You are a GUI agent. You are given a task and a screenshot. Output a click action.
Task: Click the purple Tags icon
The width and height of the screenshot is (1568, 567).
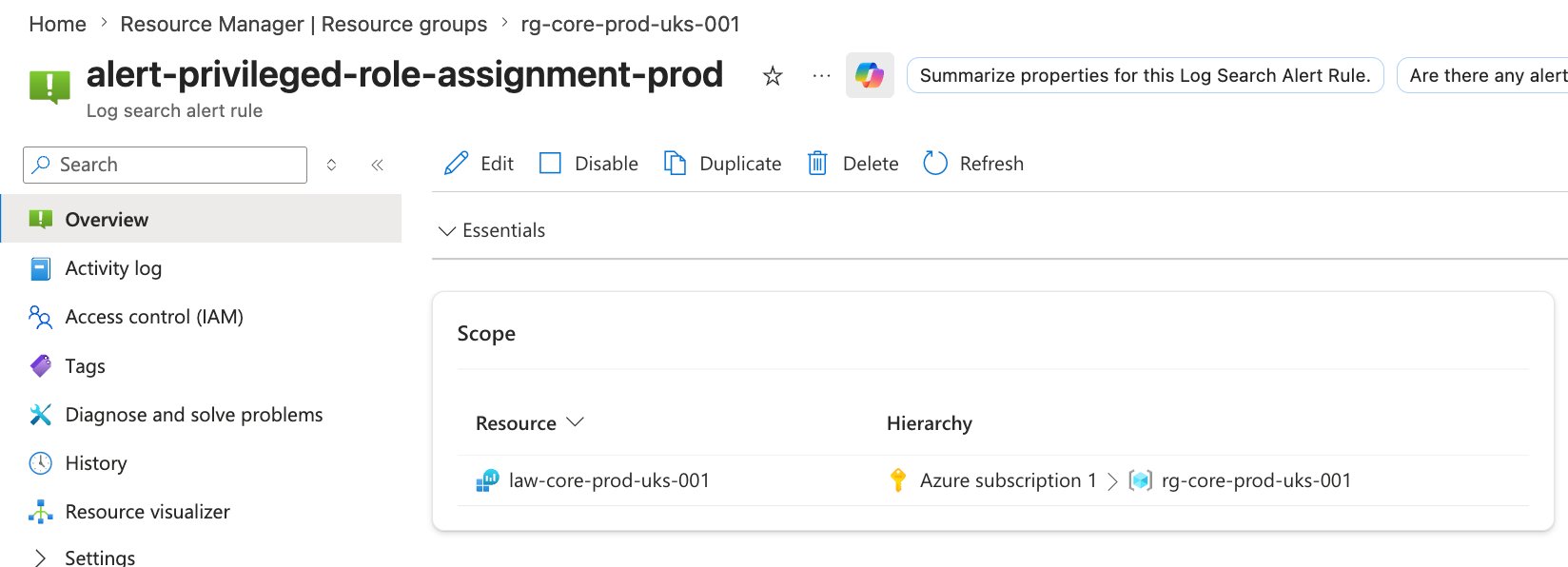point(41,366)
